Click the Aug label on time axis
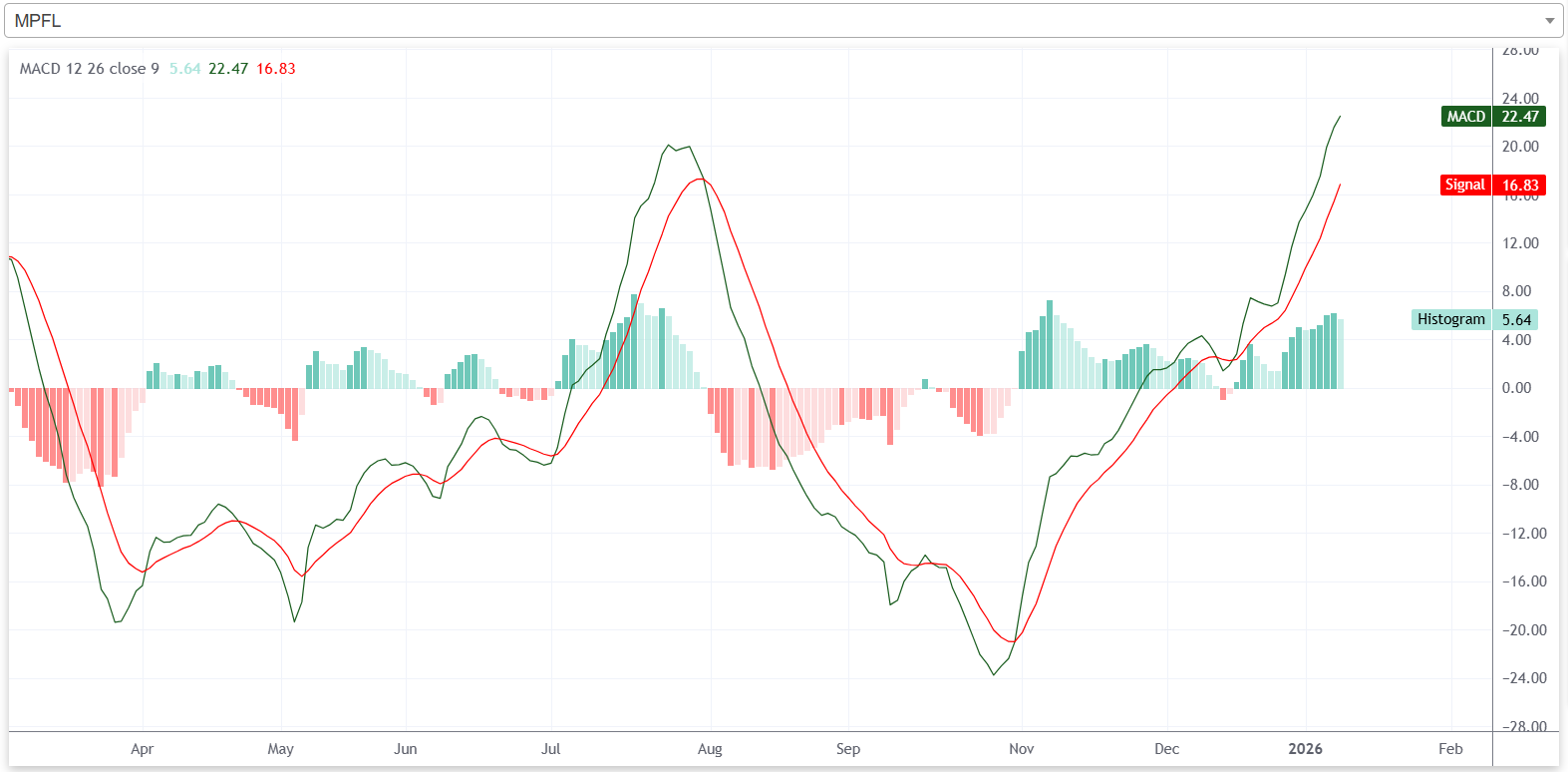Screen dimensions: 1568x772 [710, 749]
